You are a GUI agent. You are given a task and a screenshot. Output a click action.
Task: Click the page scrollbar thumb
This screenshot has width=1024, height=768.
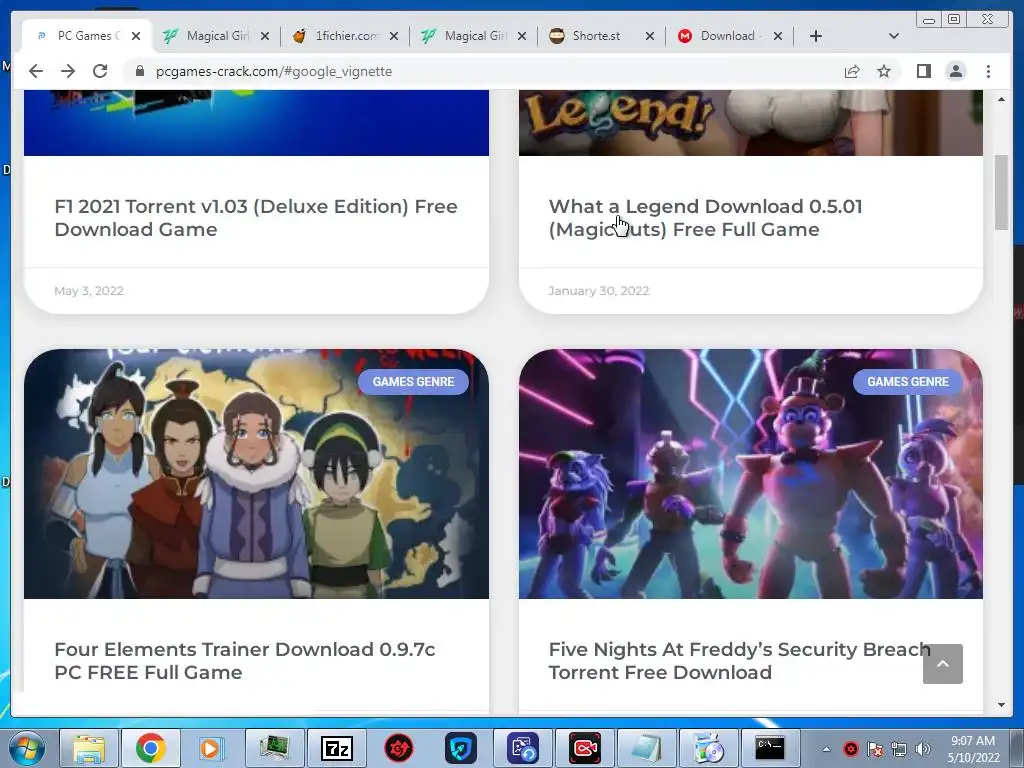pos(1001,192)
